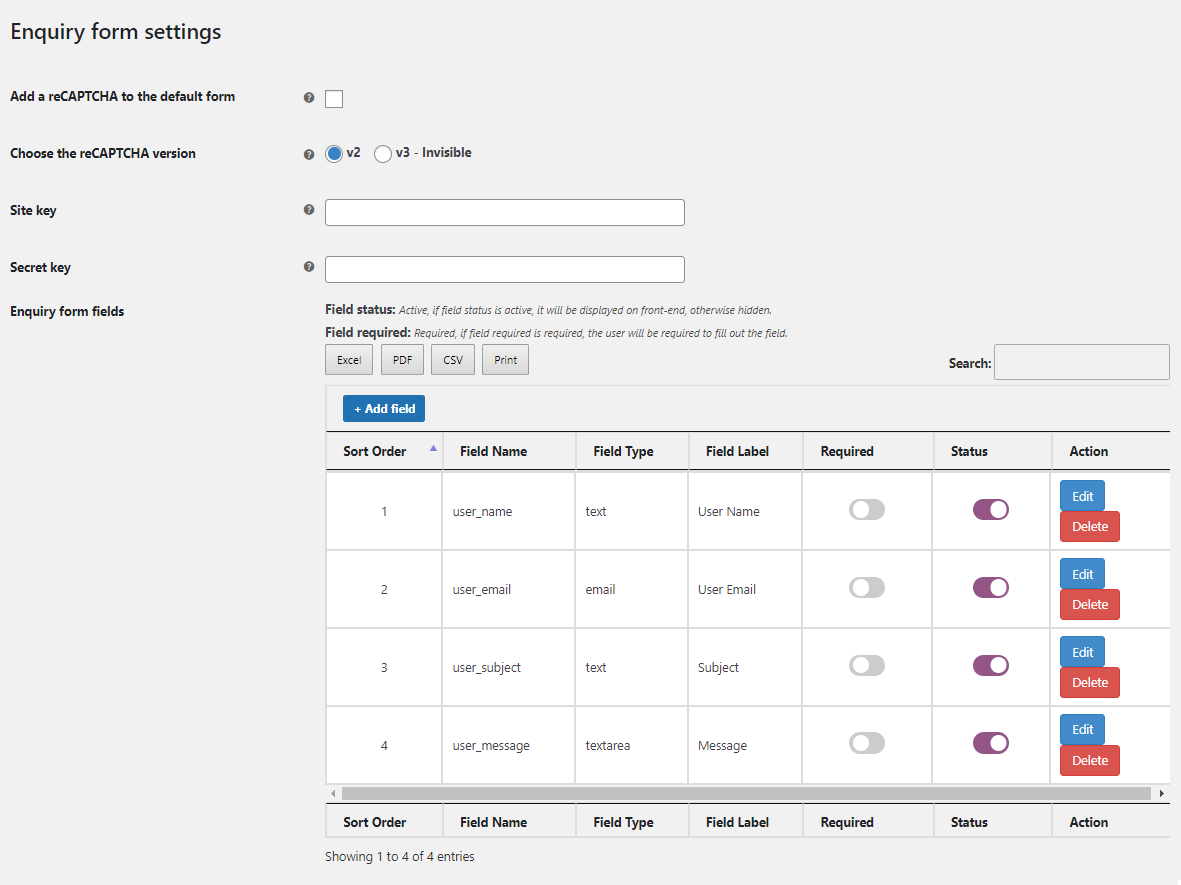Disable the Status toggle for user_name
The image size is (1181, 885).
pos(990,509)
